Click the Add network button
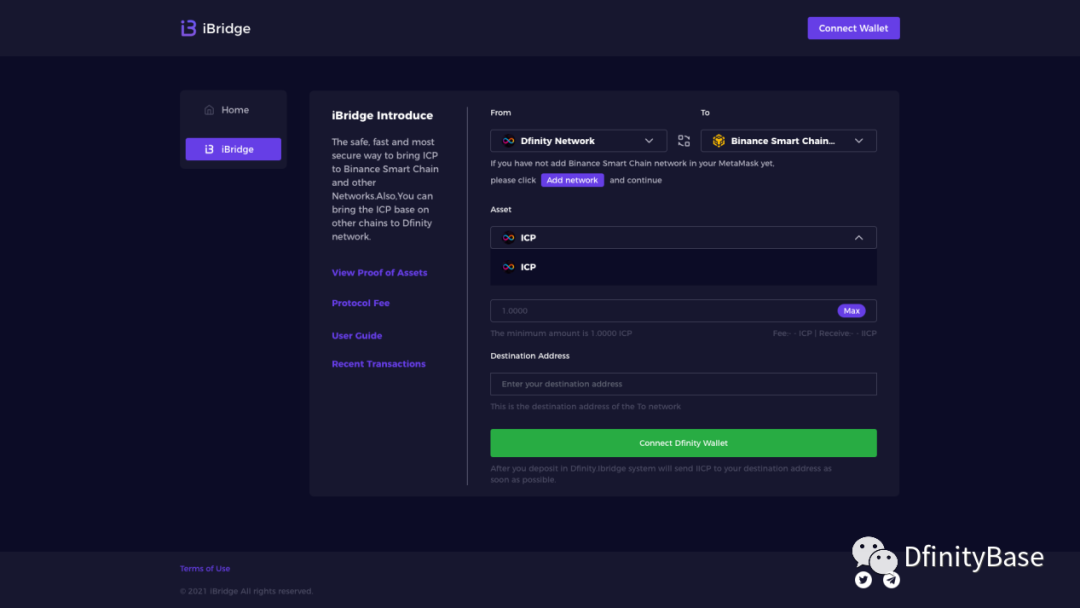Image resolution: width=1080 pixels, height=608 pixels. pyautogui.click(x=572, y=180)
